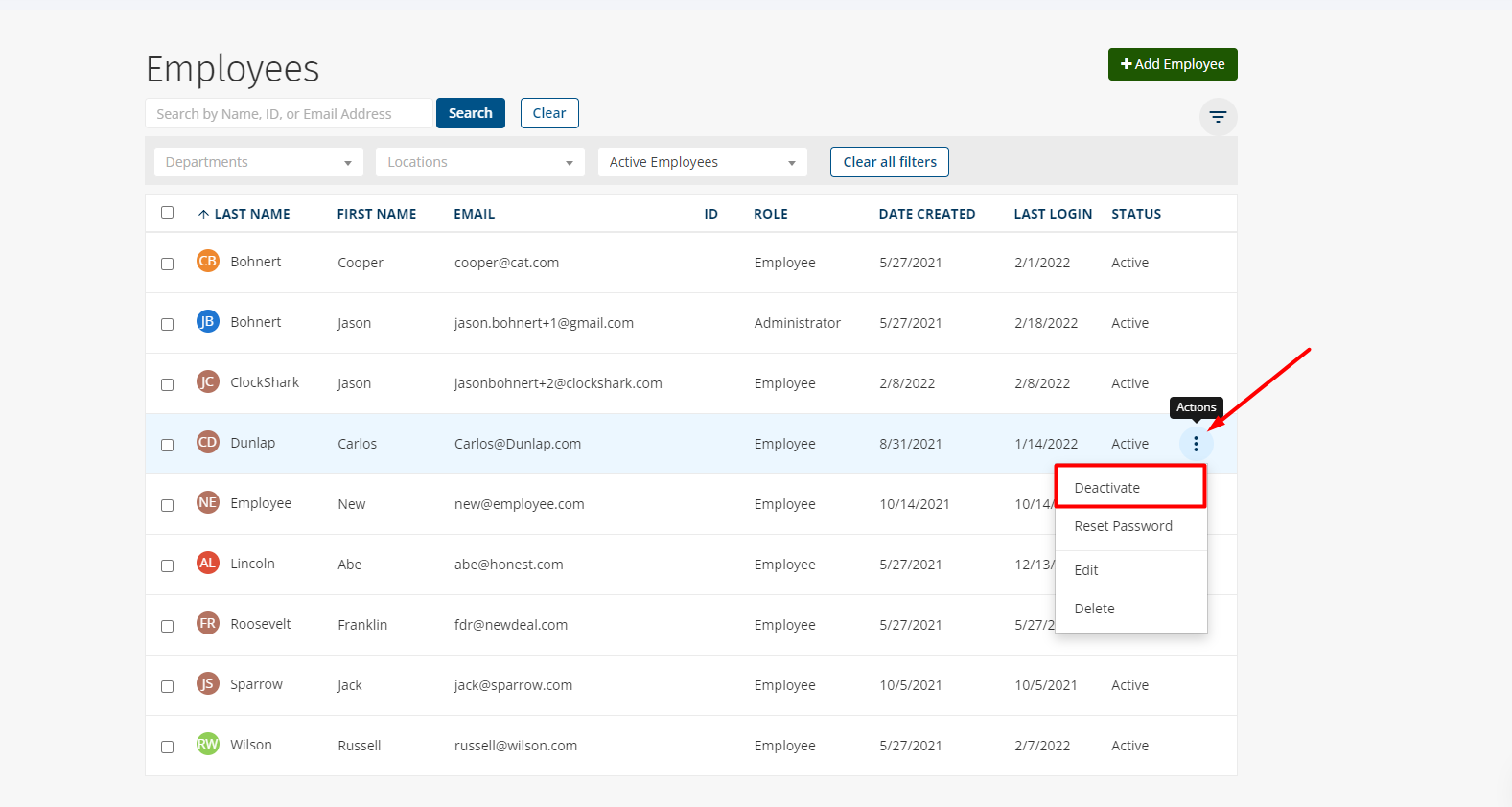Click the Actions three-dot menu for Dunlap
The image size is (1512, 807).
pyautogui.click(x=1196, y=444)
